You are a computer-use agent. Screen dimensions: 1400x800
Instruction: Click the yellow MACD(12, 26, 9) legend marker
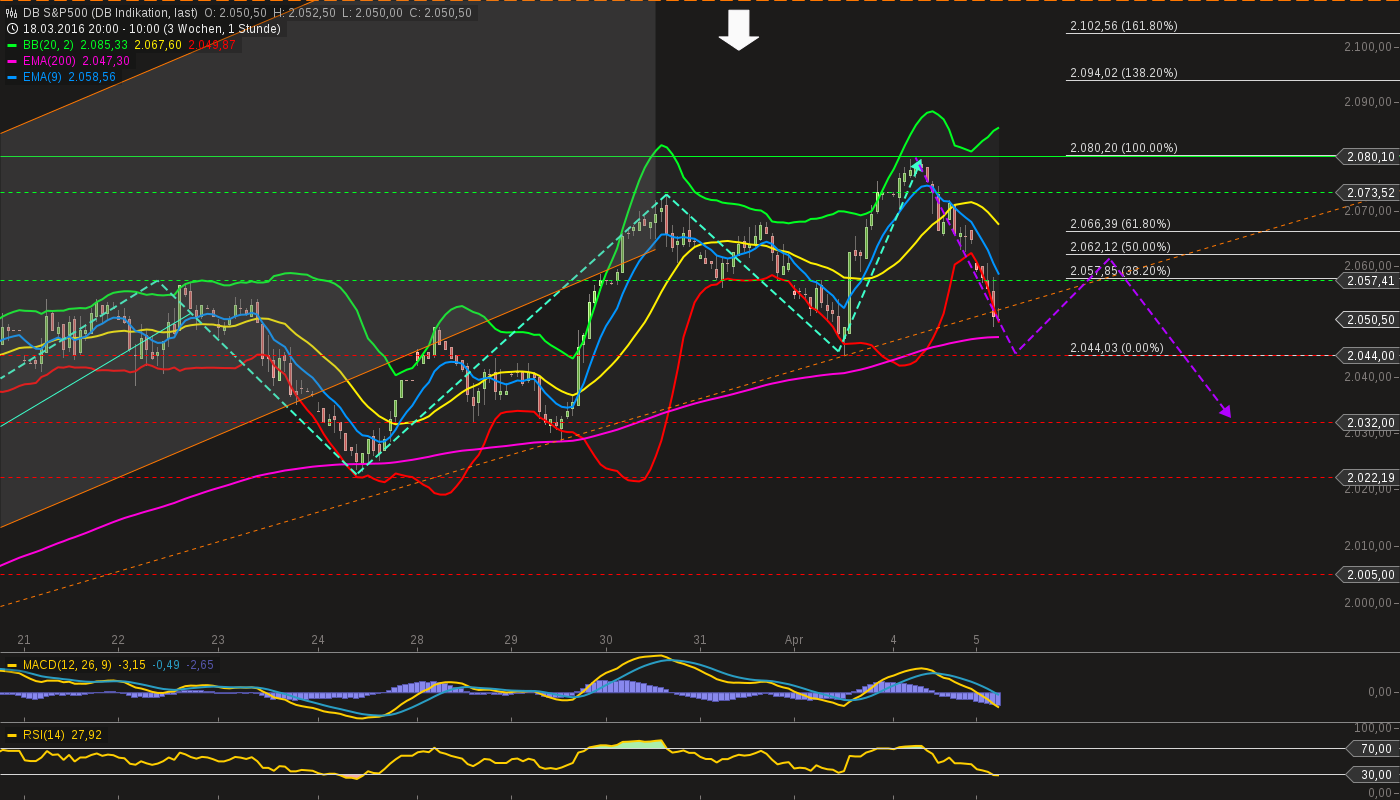pyautogui.click(x=12, y=665)
